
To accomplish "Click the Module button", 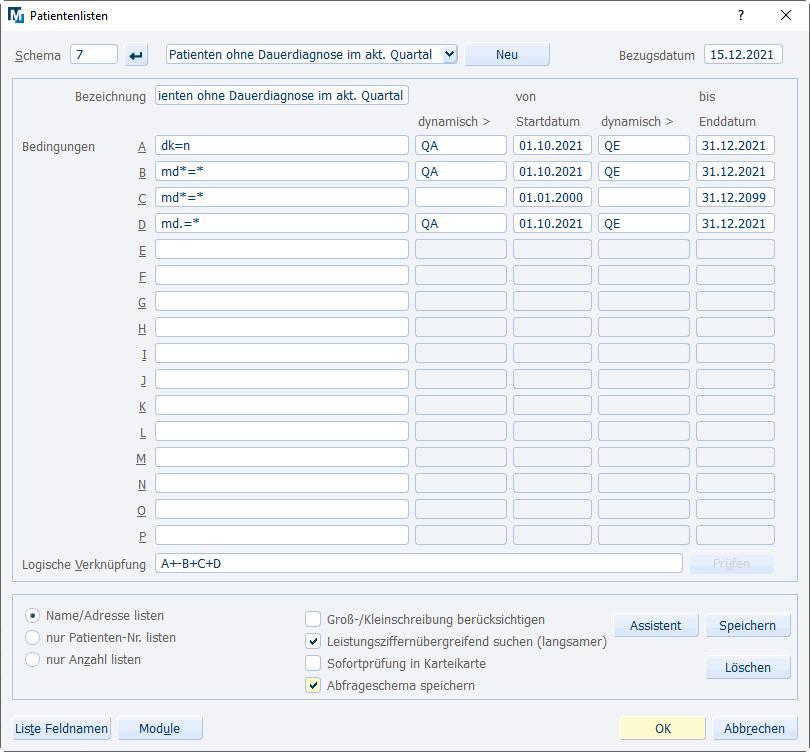I will 160,728.
